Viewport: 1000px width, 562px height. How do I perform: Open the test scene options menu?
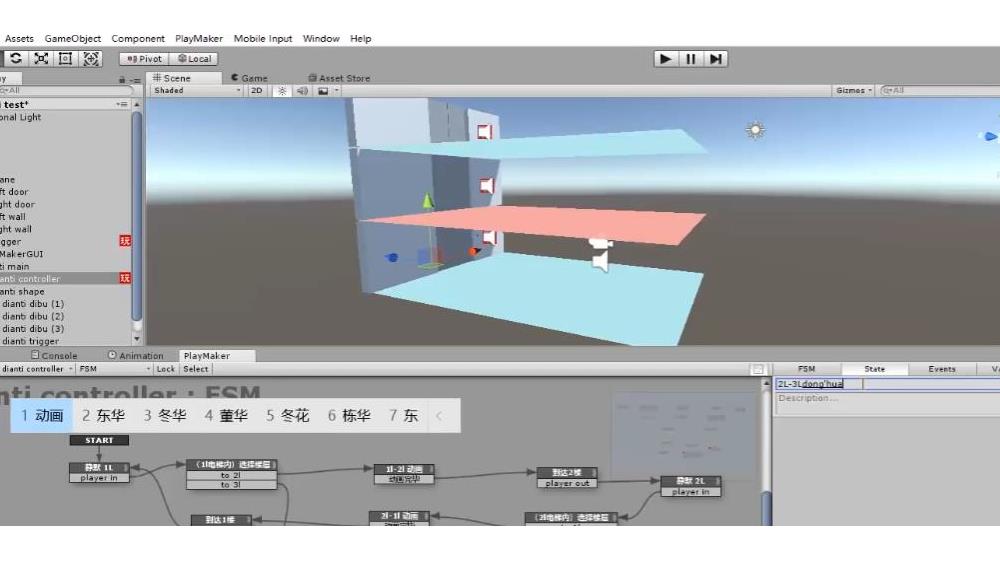click(x=122, y=104)
